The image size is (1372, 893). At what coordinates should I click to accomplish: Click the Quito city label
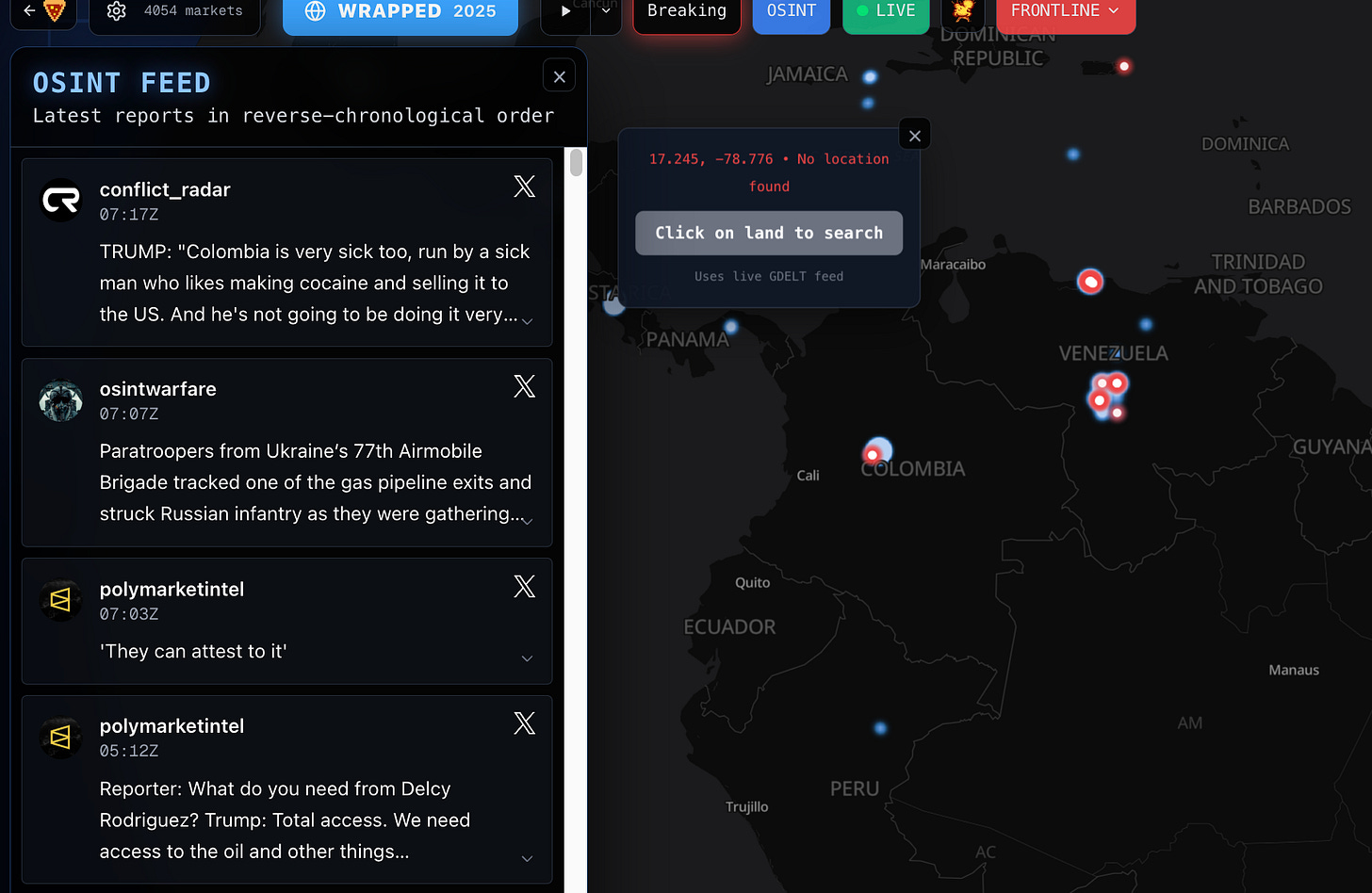tap(752, 583)
